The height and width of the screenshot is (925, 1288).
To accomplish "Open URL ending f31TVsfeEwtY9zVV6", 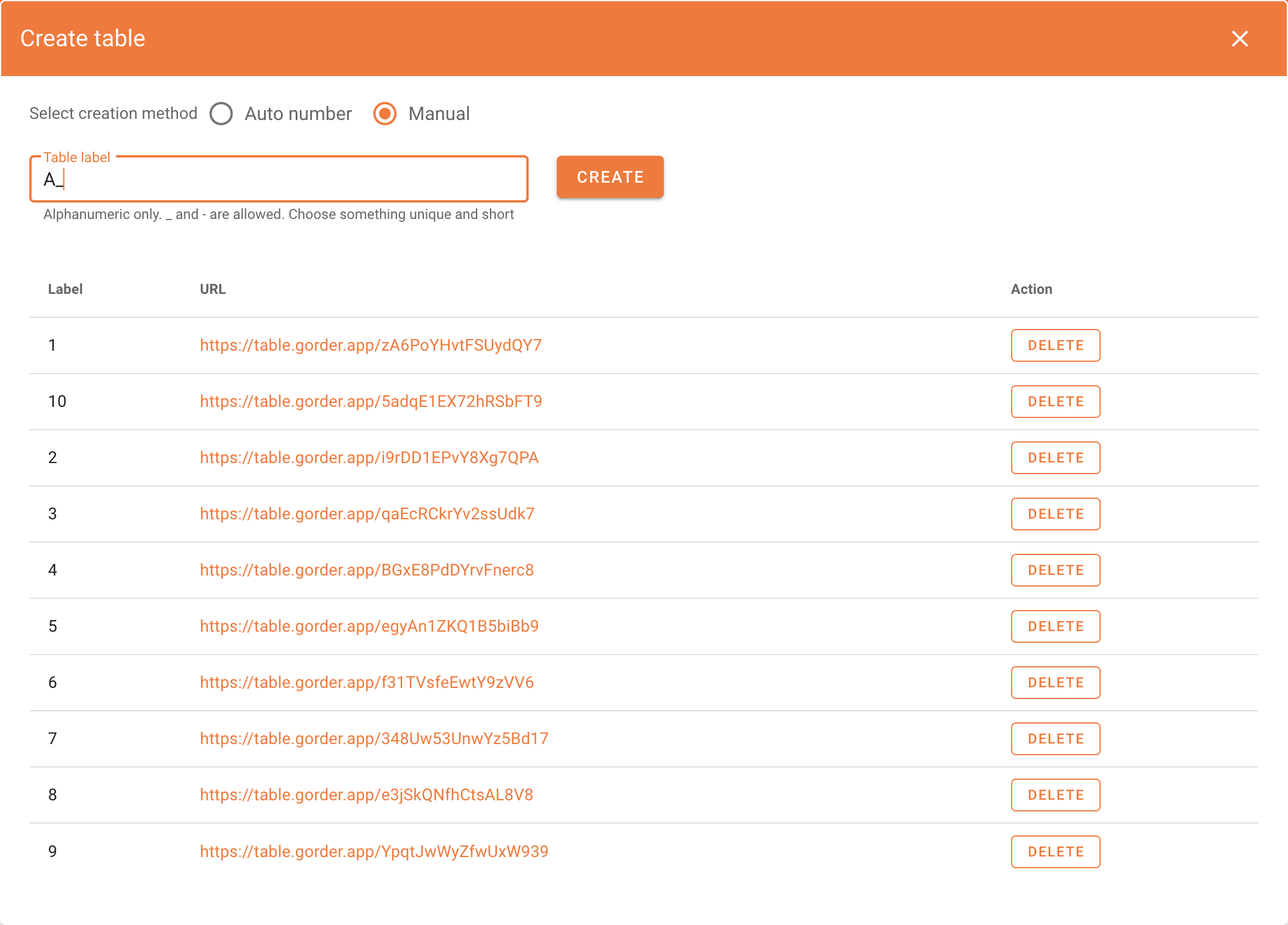I will (366, 683).
